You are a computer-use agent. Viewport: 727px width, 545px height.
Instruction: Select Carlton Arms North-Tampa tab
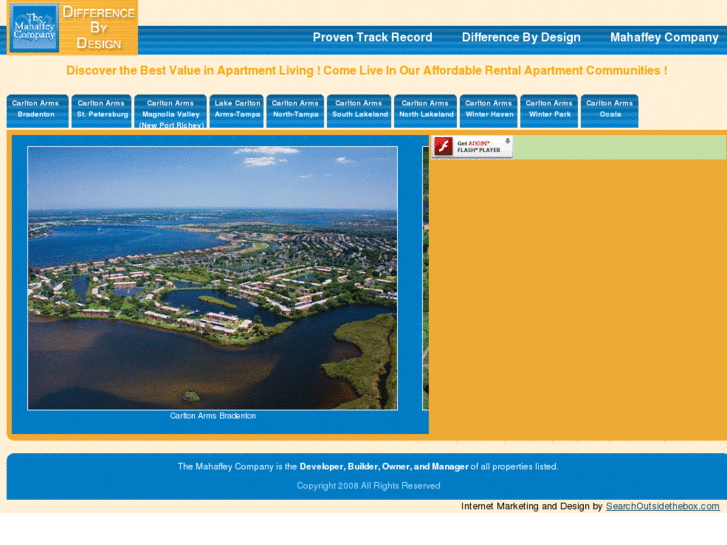click(295, 111)
